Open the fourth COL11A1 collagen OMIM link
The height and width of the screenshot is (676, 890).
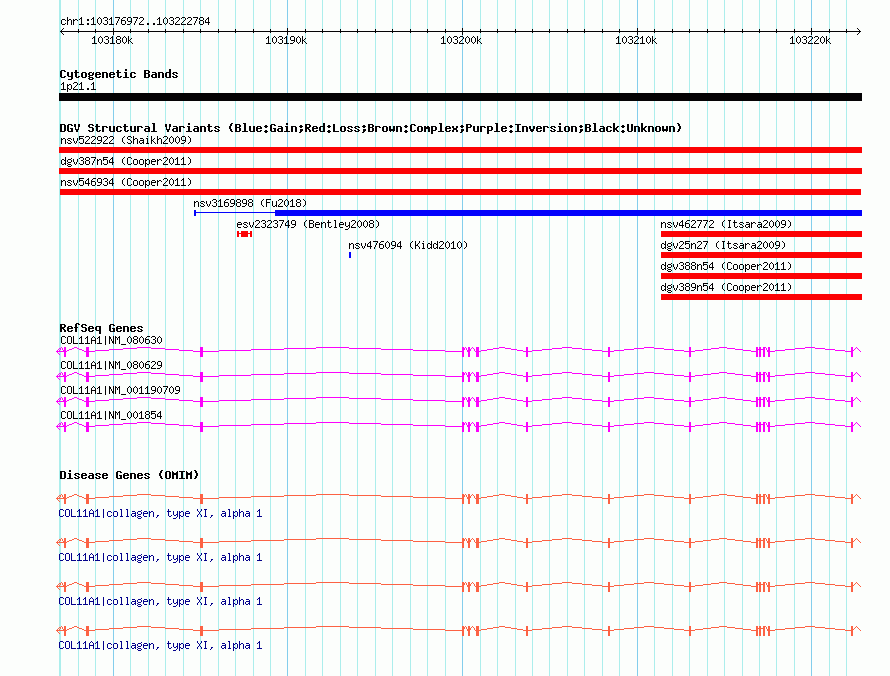(160, 646)
